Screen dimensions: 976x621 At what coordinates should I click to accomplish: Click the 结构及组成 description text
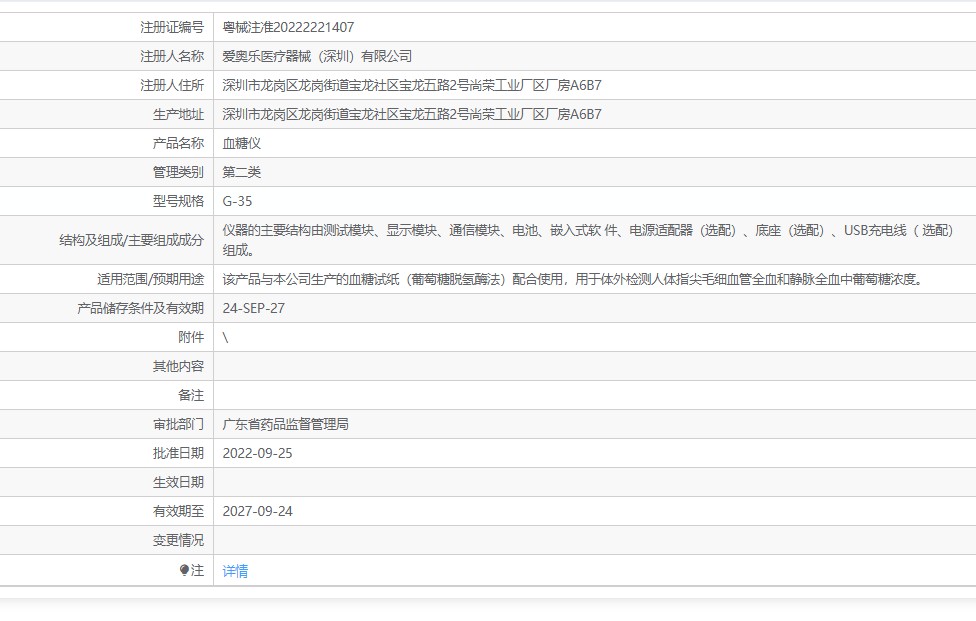(x=588, y=240)
